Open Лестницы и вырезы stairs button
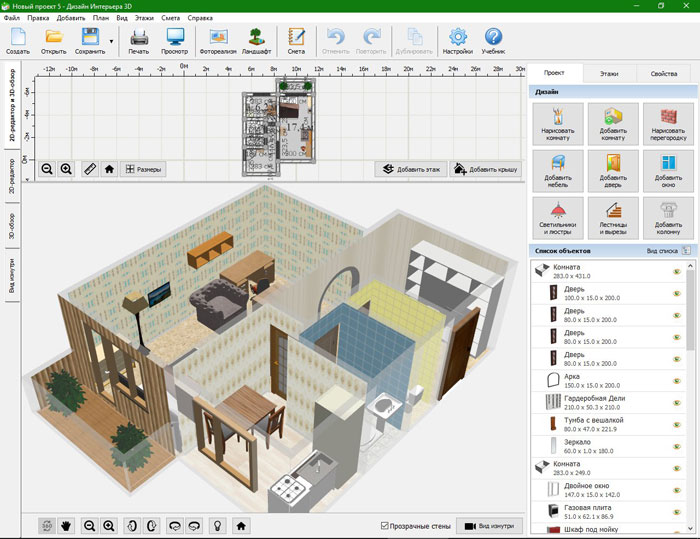Image resolution: width=700 pixels, height=539 pixels. pyautogui.click(x=613, y=218)
